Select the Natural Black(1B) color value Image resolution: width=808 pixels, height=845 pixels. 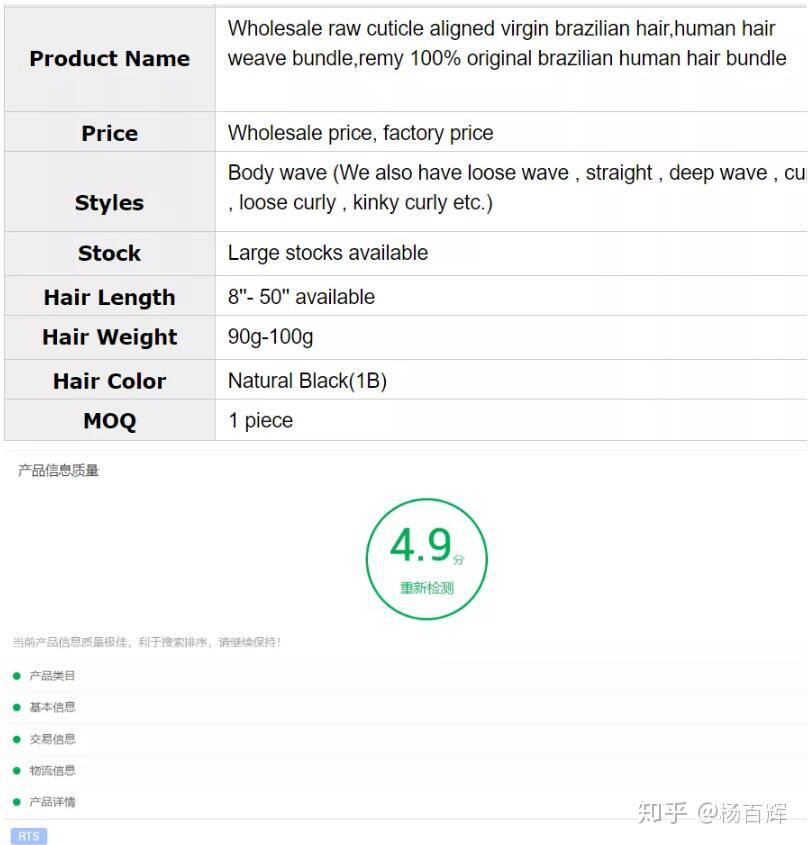click(307, 381)
